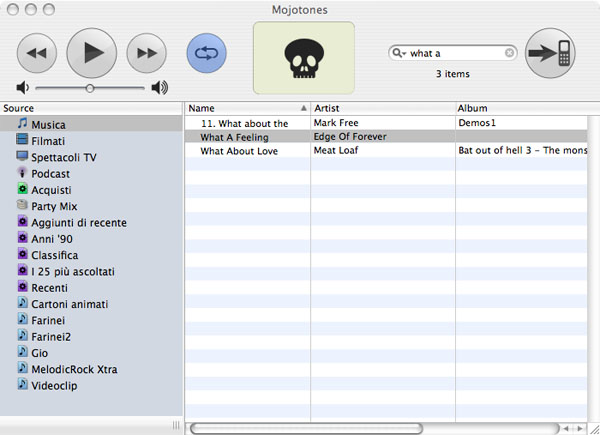Open the Farinei playlist
Screen dimensions: 600x435
tap(91, 320)
